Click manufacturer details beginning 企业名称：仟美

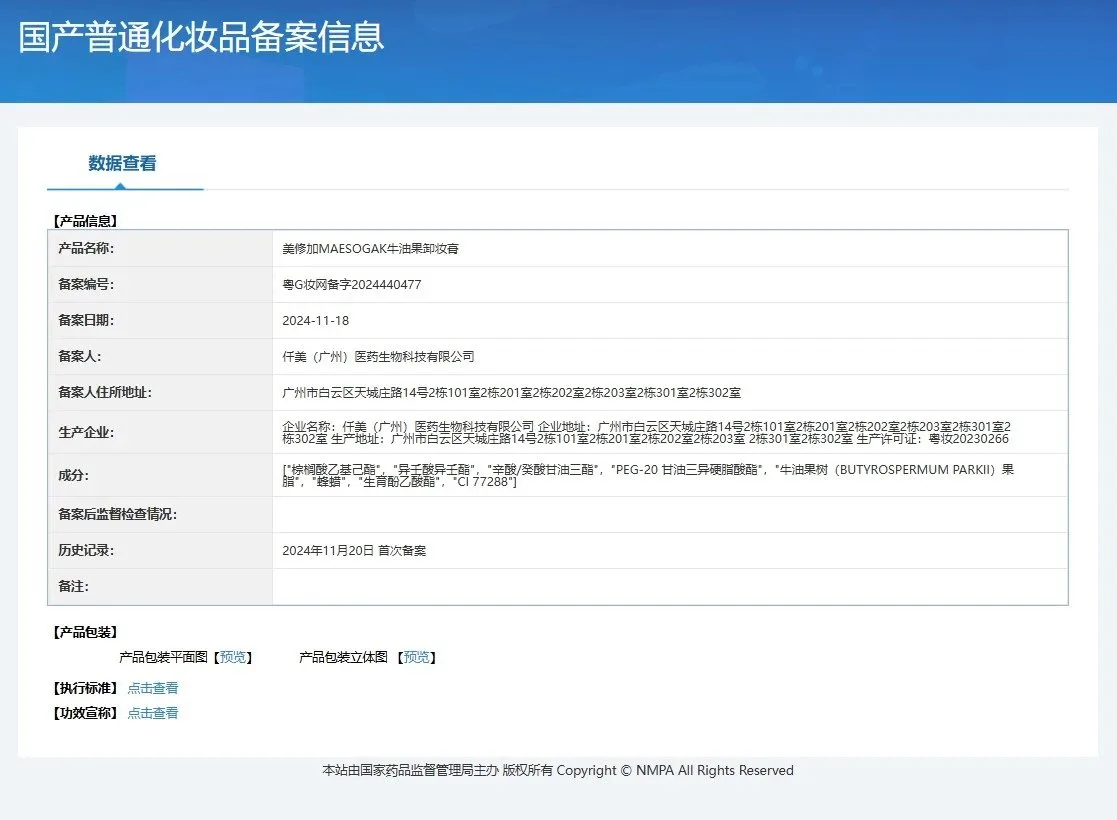pos(646,432)
